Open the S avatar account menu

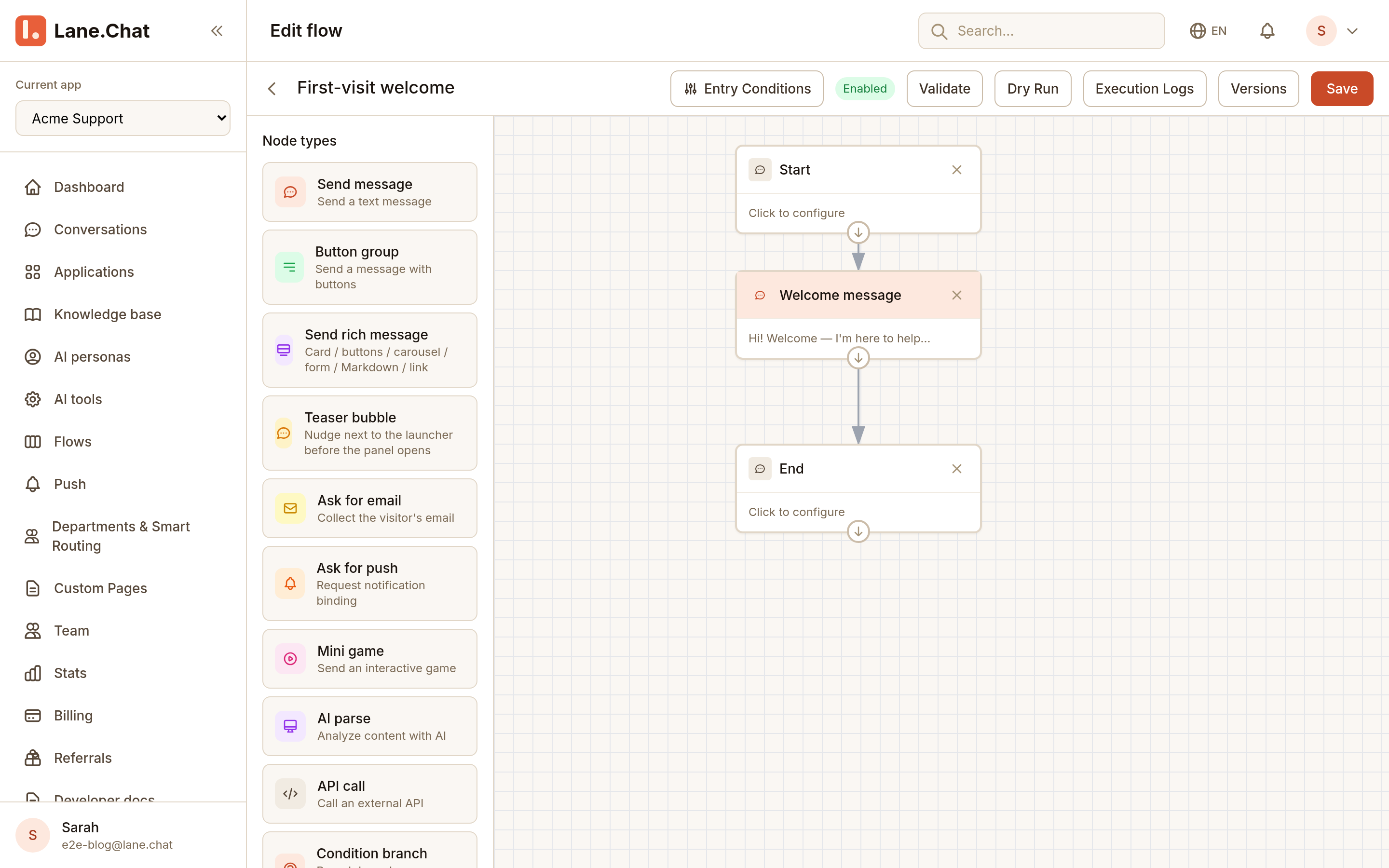(1321, 31)
